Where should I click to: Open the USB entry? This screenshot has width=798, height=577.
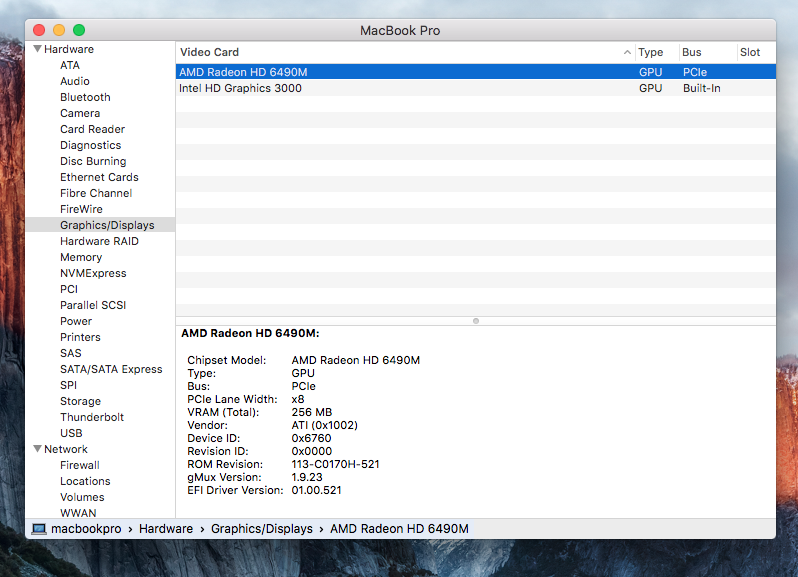(x=71, y=433)
